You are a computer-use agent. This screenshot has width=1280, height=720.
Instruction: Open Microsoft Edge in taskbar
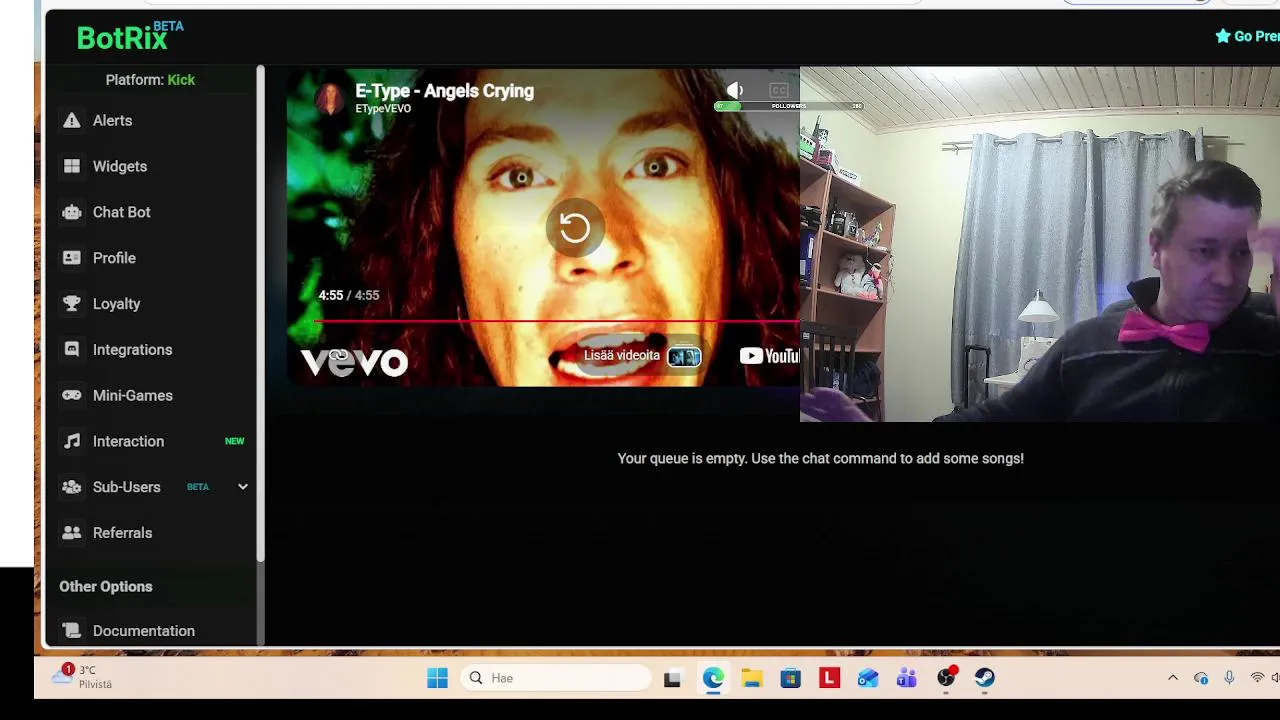coord(712,678)
